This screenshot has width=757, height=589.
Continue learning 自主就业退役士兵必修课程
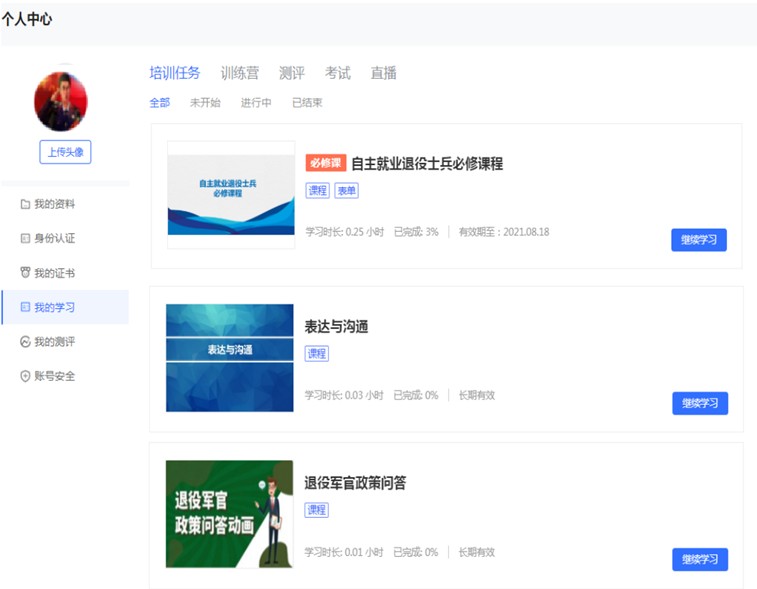coord(698,240)
